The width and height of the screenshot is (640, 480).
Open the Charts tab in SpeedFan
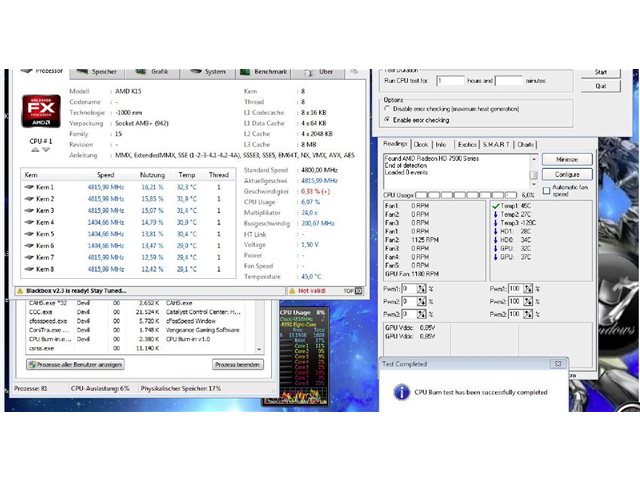pyautogui.click(x=525, y=144)
